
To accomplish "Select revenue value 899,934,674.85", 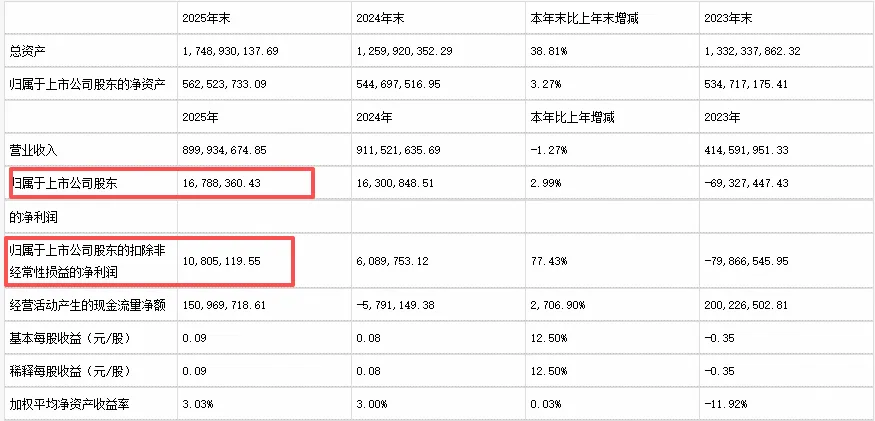I will [x=224, y=150].
